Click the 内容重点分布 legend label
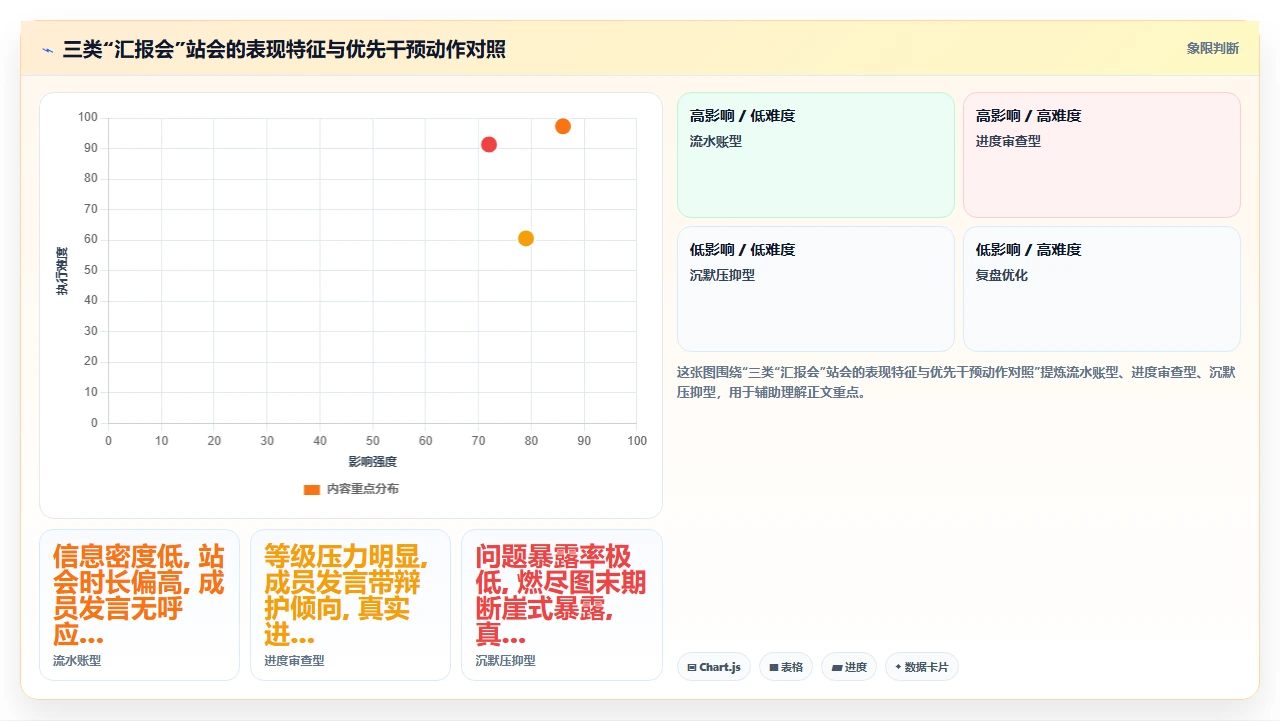Viewport: 1280px width, 721px height. (363, 489)
